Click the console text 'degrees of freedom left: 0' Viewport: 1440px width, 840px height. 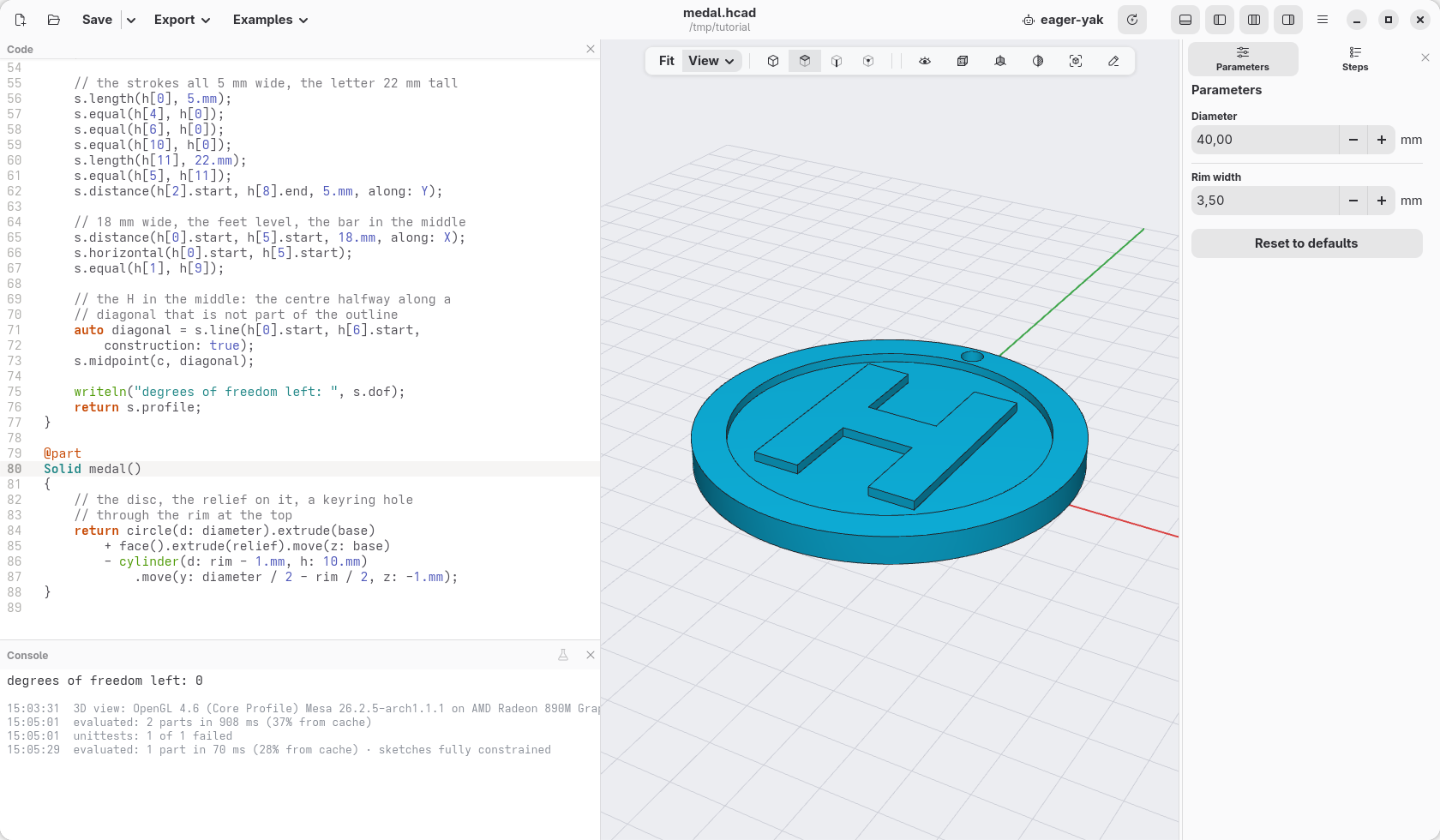[x=105, y=681]
